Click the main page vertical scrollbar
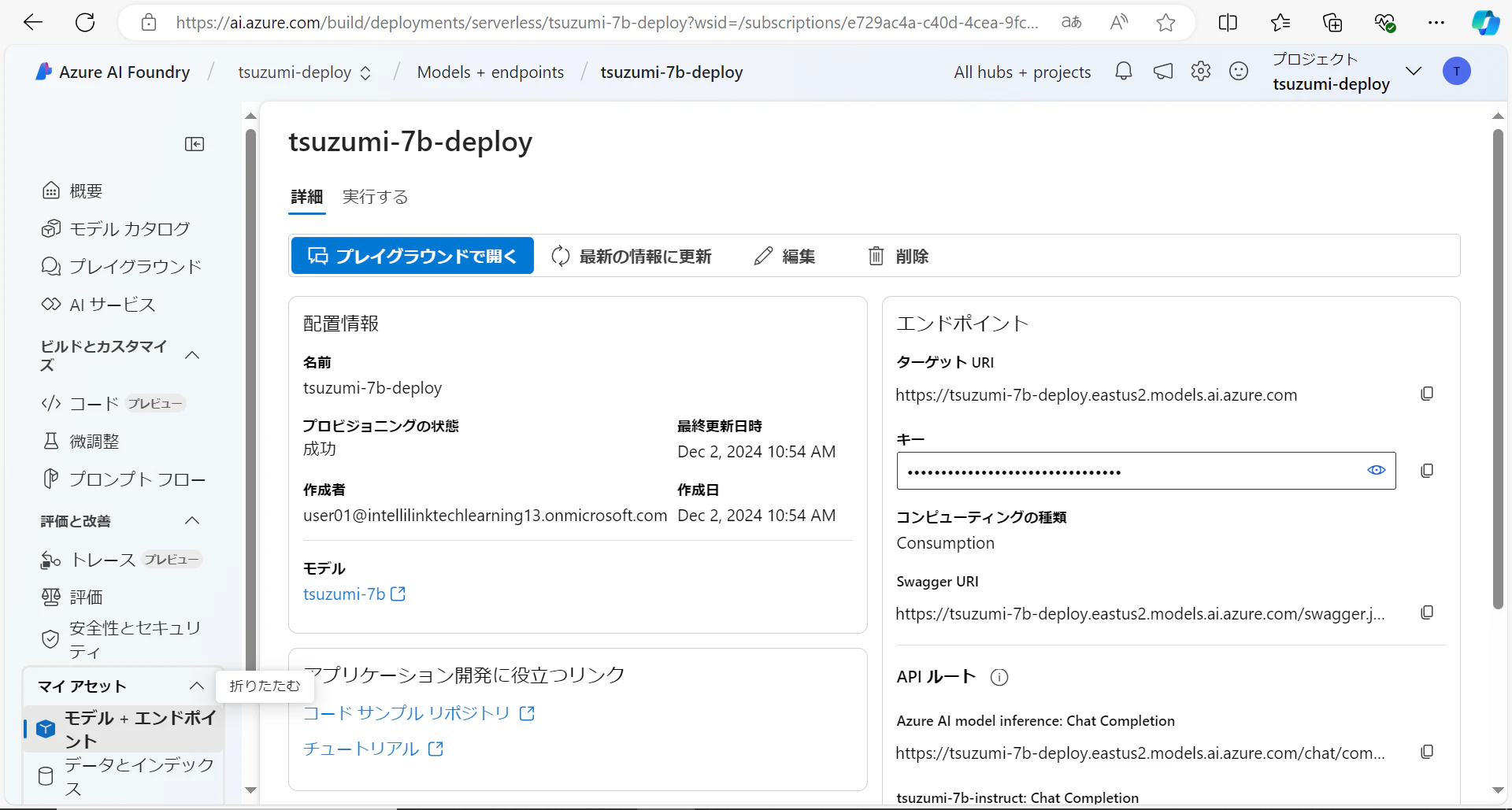 (x=1498, y=368)
